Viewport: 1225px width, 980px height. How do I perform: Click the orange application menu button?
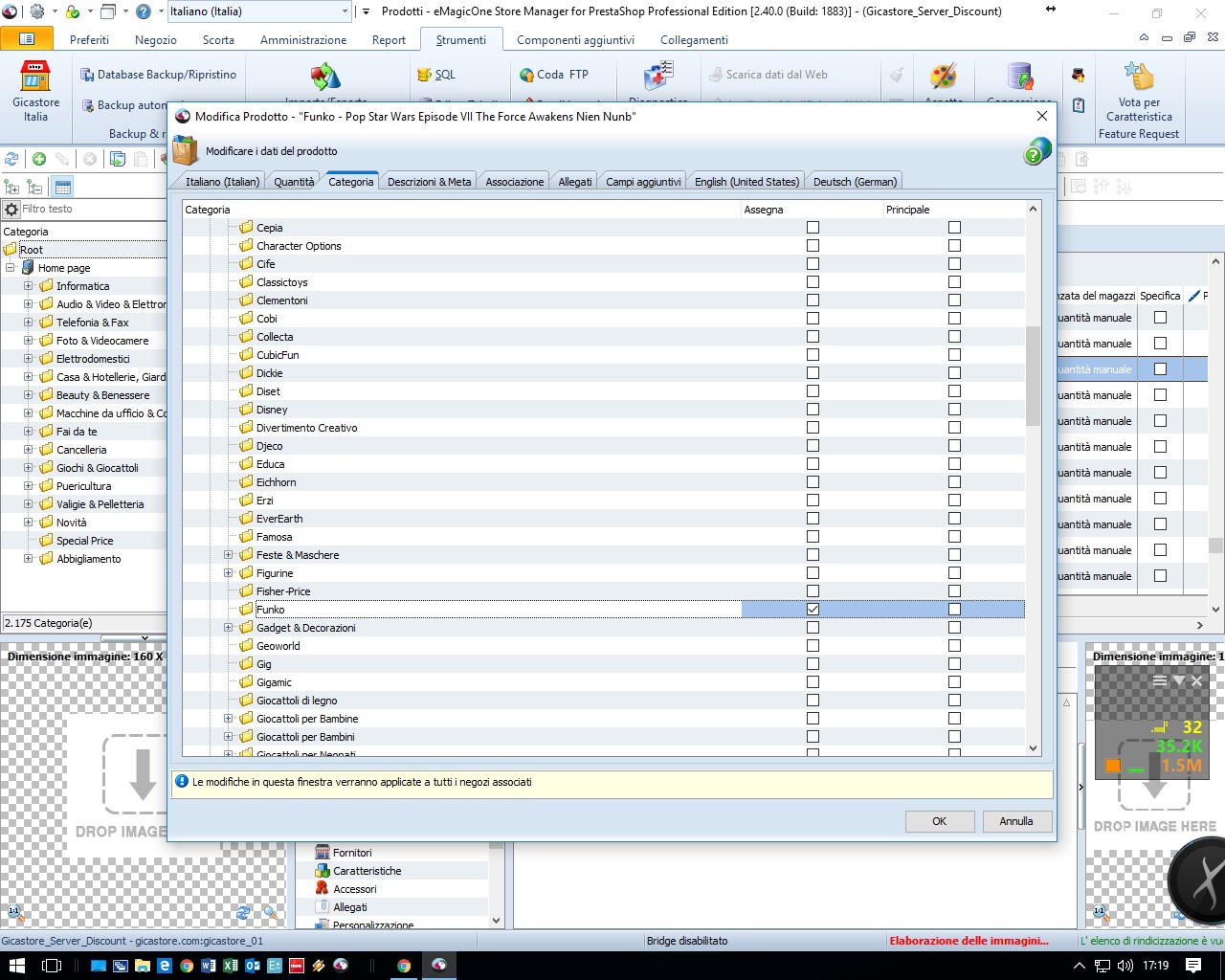click(27, 39)
